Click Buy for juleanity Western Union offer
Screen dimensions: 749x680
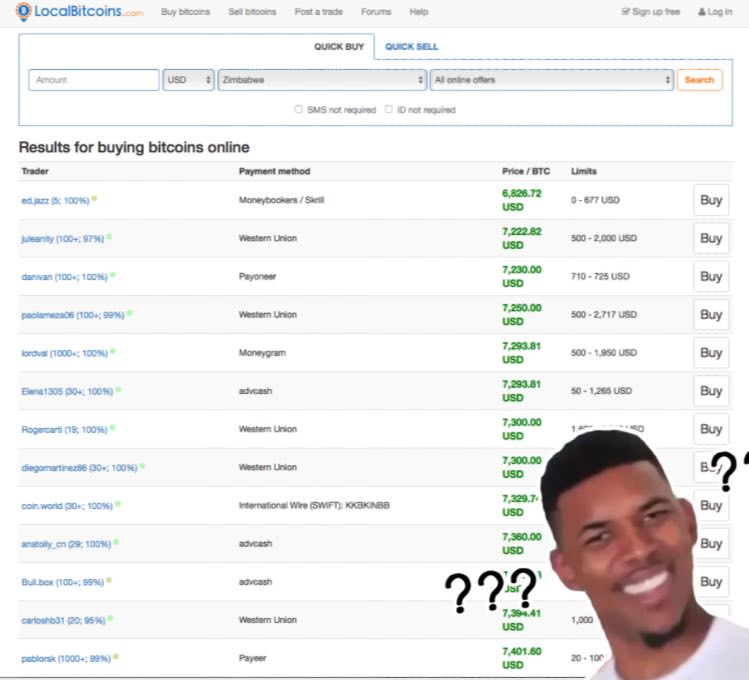(711, 238)
